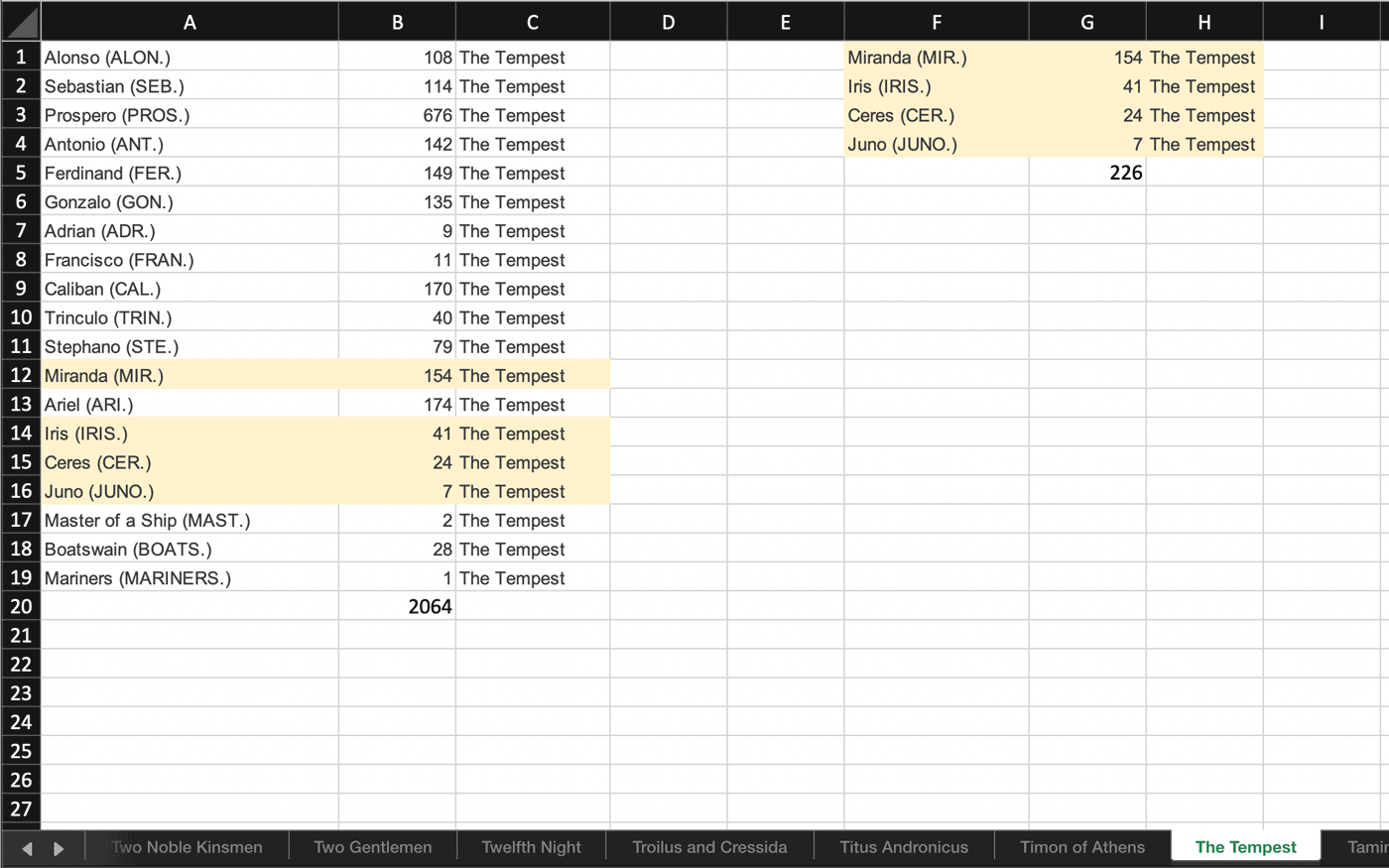Open the Twelfth Night sheet tab

click(x=531, y=847)
